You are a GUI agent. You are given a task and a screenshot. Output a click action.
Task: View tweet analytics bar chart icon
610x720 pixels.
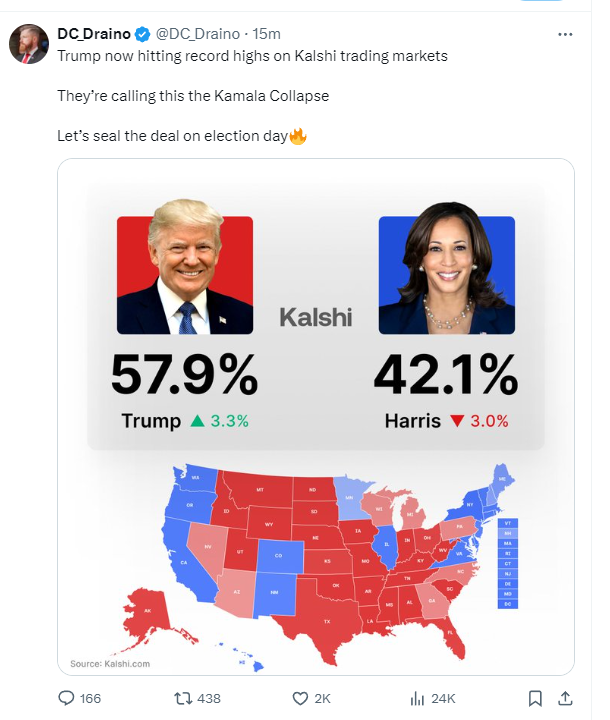tap(417, 698)
